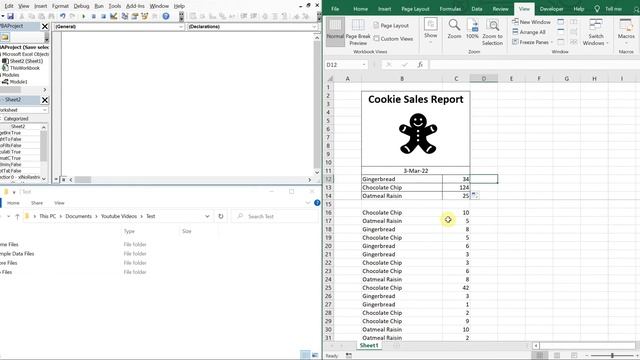
Task: Switch File Explorer to details view icon
Action: point(305,355)
